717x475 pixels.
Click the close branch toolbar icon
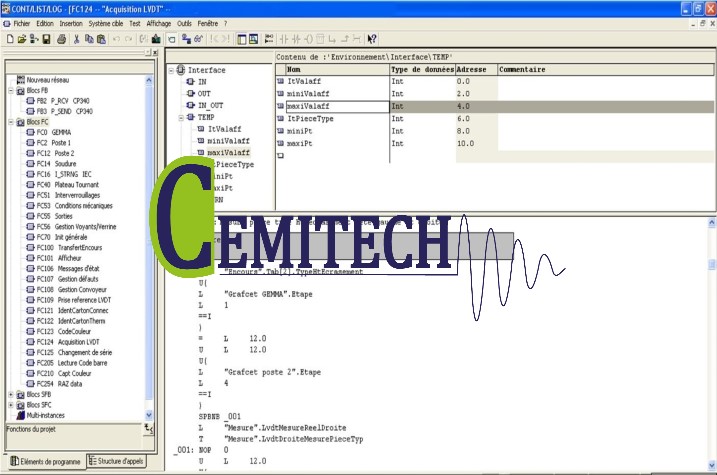345,39
